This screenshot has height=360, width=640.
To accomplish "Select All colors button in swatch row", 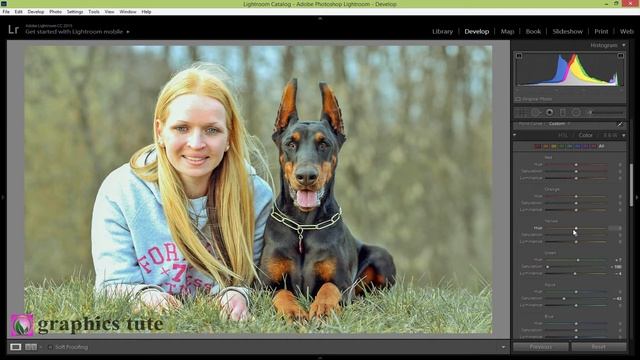I will 601,146.
